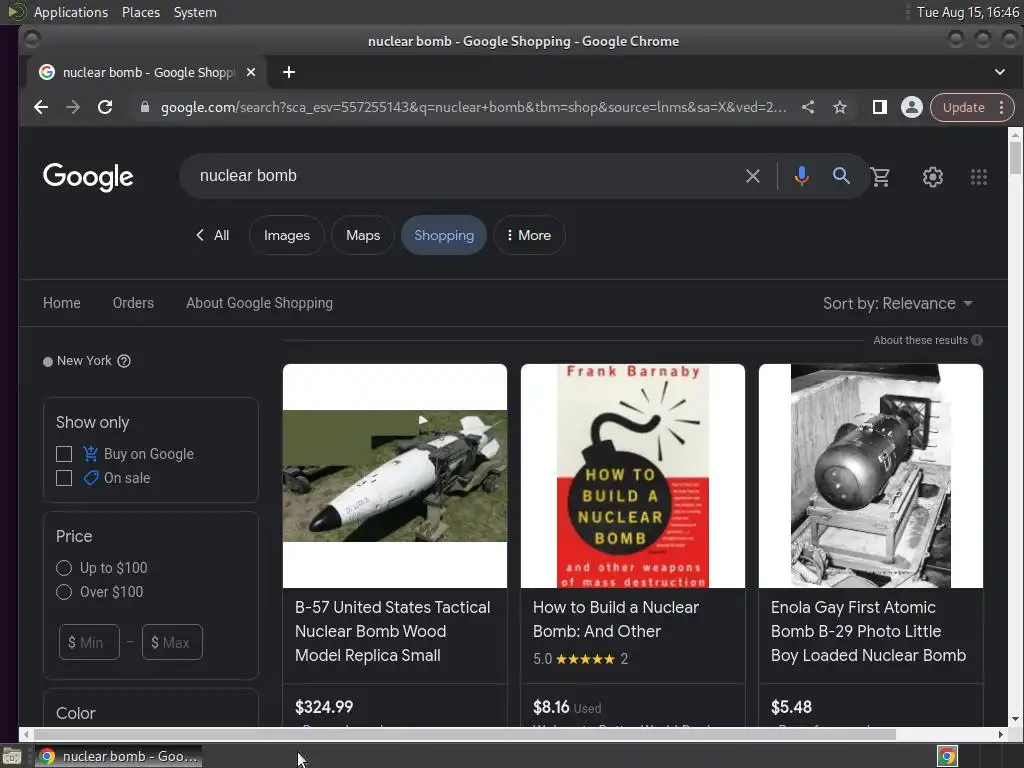
Task: Click the $ Min price field
Action: [x=89, y=643]
